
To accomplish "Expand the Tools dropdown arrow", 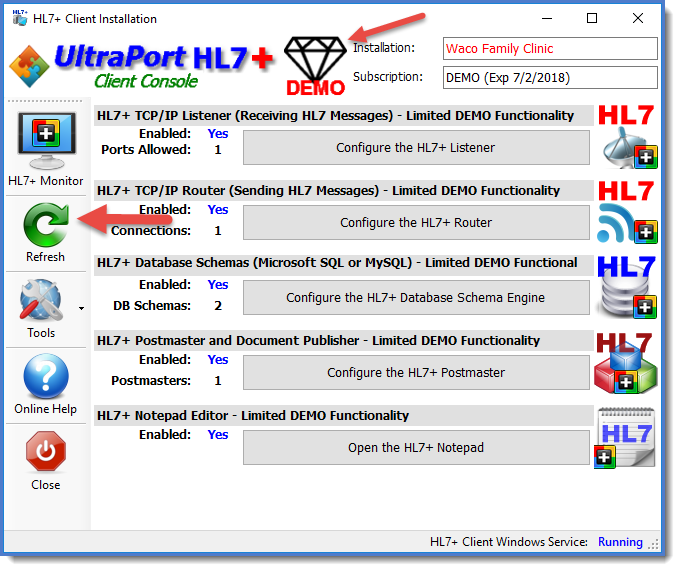I will (x=81, y=308).
